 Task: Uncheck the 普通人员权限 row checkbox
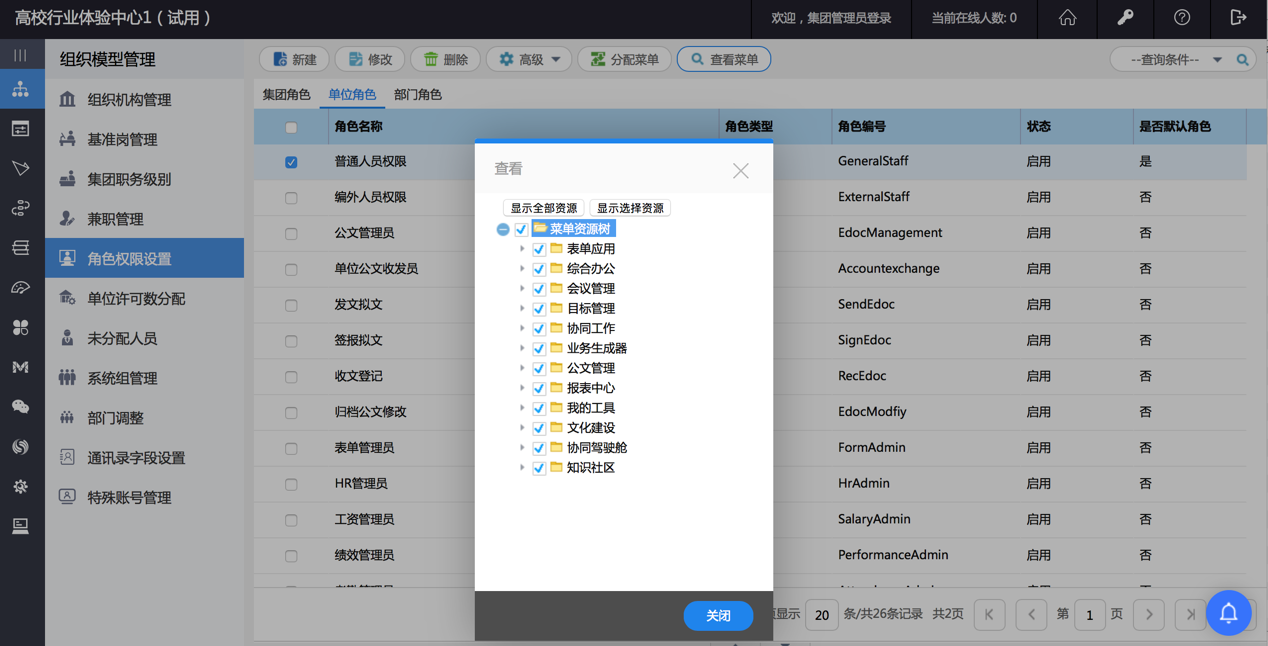[290, 161]
